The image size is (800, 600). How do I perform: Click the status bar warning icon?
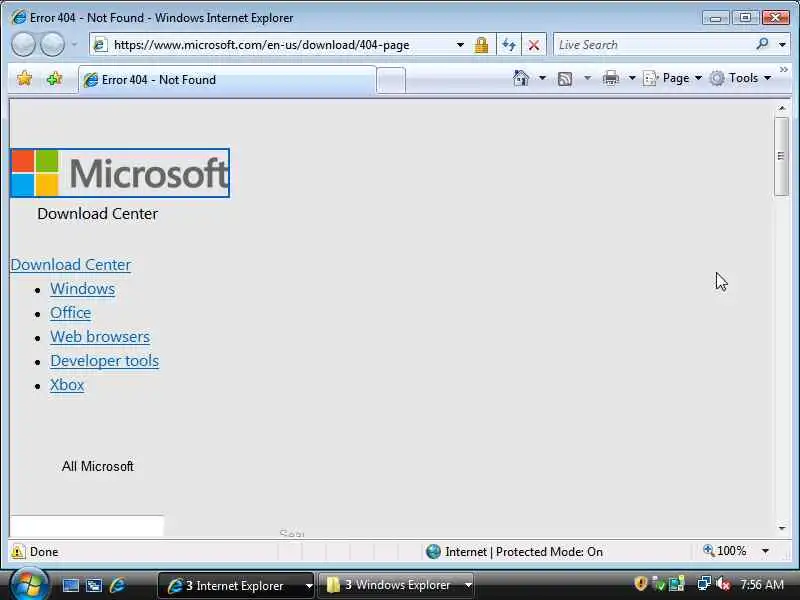point(17,552)
